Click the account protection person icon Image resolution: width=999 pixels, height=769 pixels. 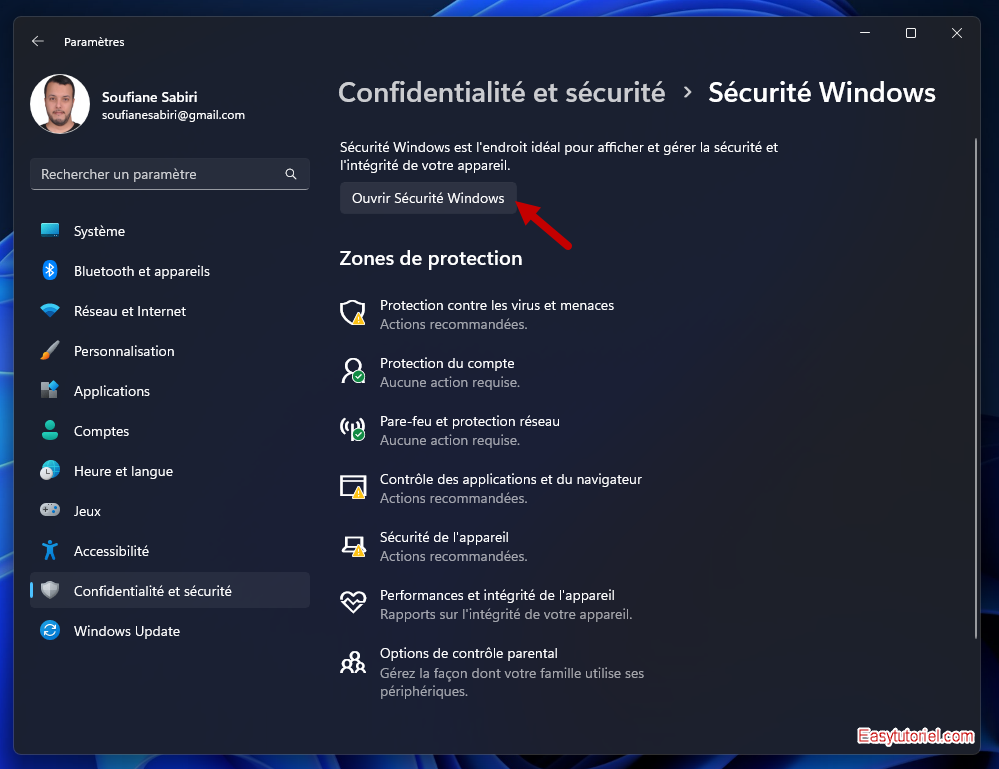pyautogui.click(x=352, y=372)
